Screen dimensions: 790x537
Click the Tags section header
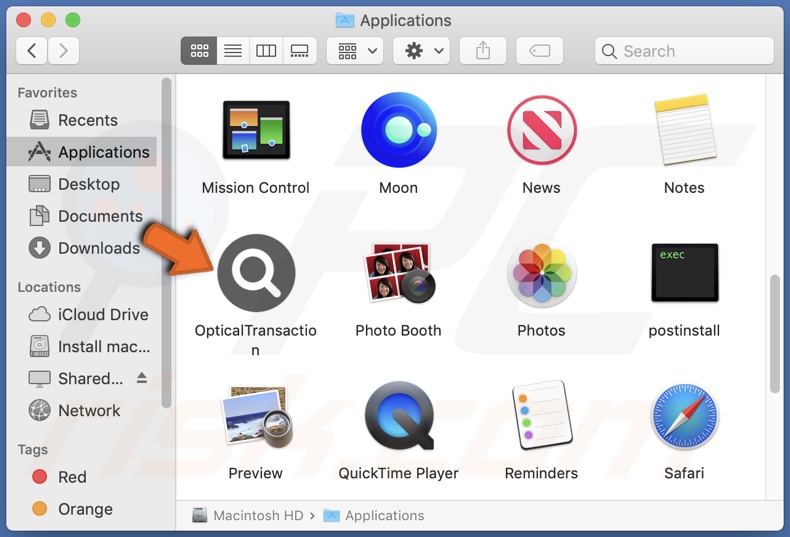tap(33, 449)
